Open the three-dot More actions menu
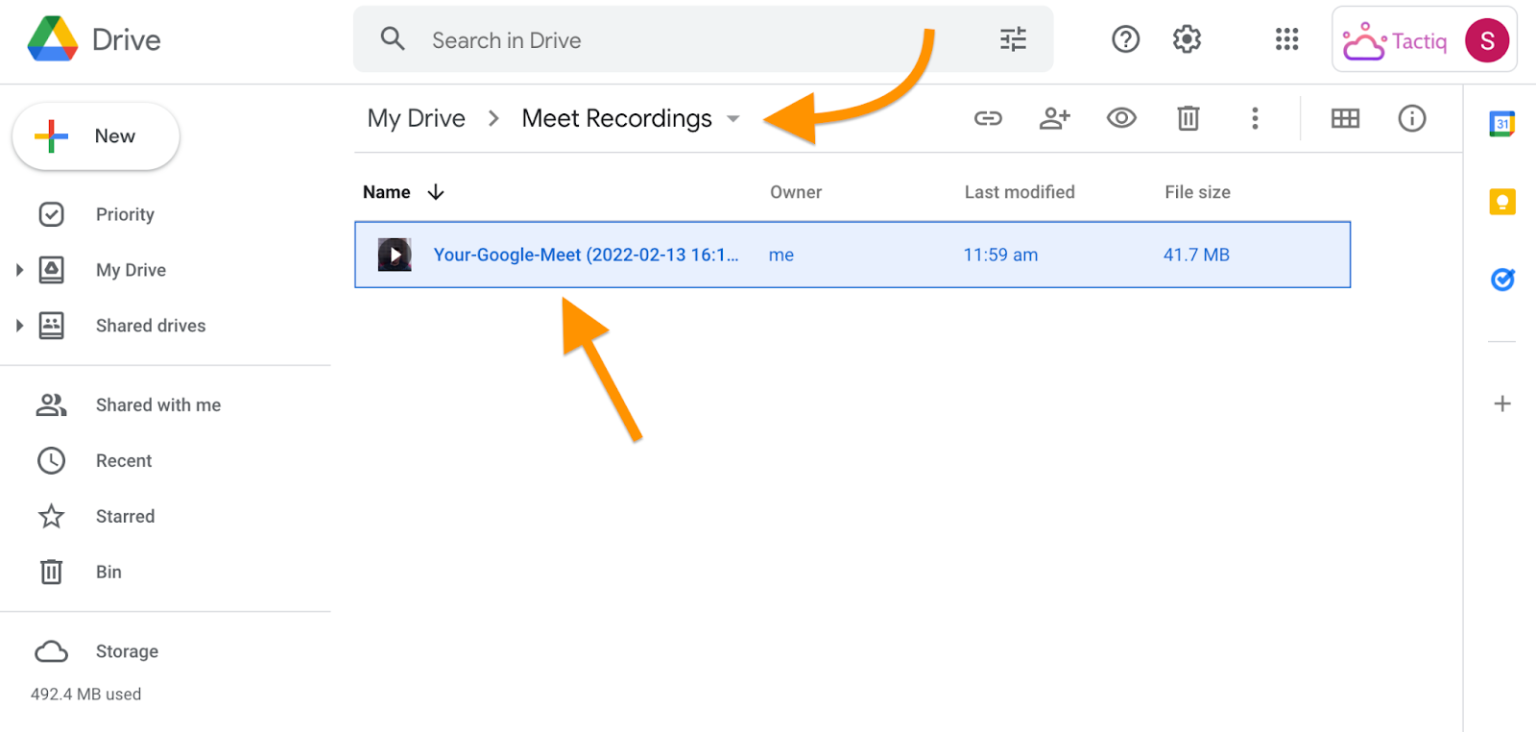This screenshot has height=732, width=1536. click(x=1254, y=119)
